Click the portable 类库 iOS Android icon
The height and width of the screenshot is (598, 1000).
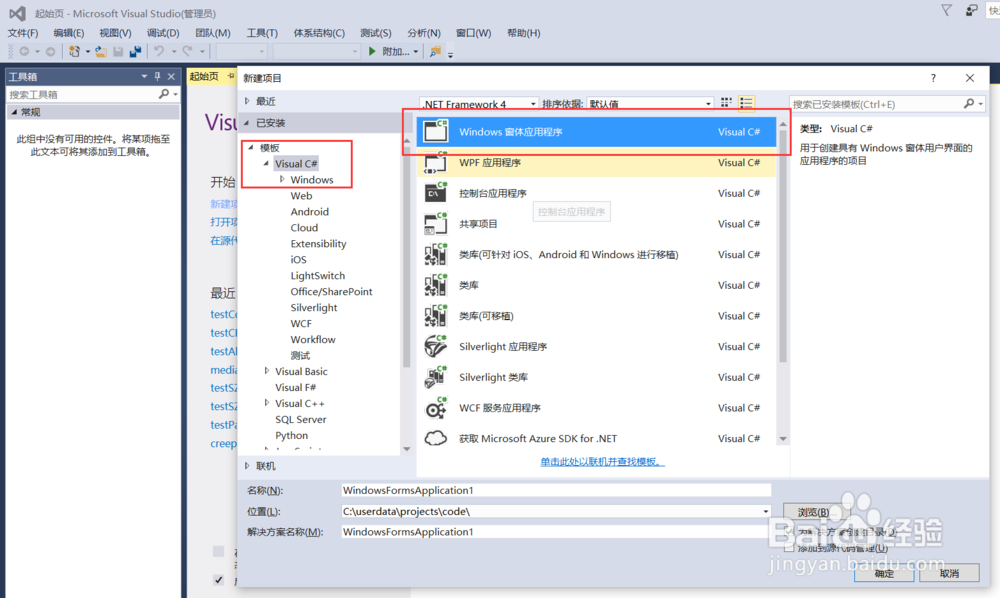(436, 254)
